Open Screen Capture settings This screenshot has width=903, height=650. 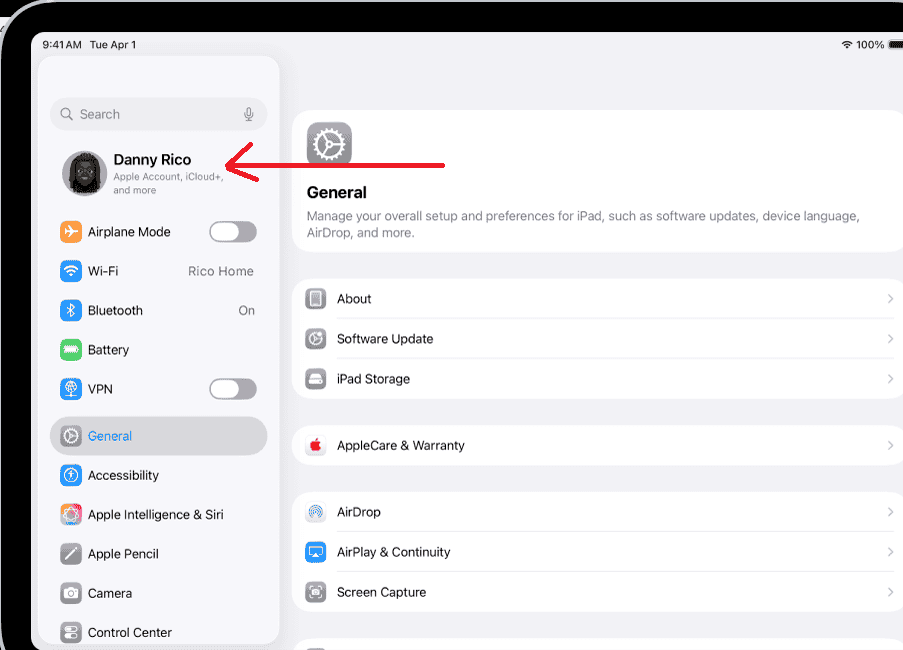[x=597, y=592]
